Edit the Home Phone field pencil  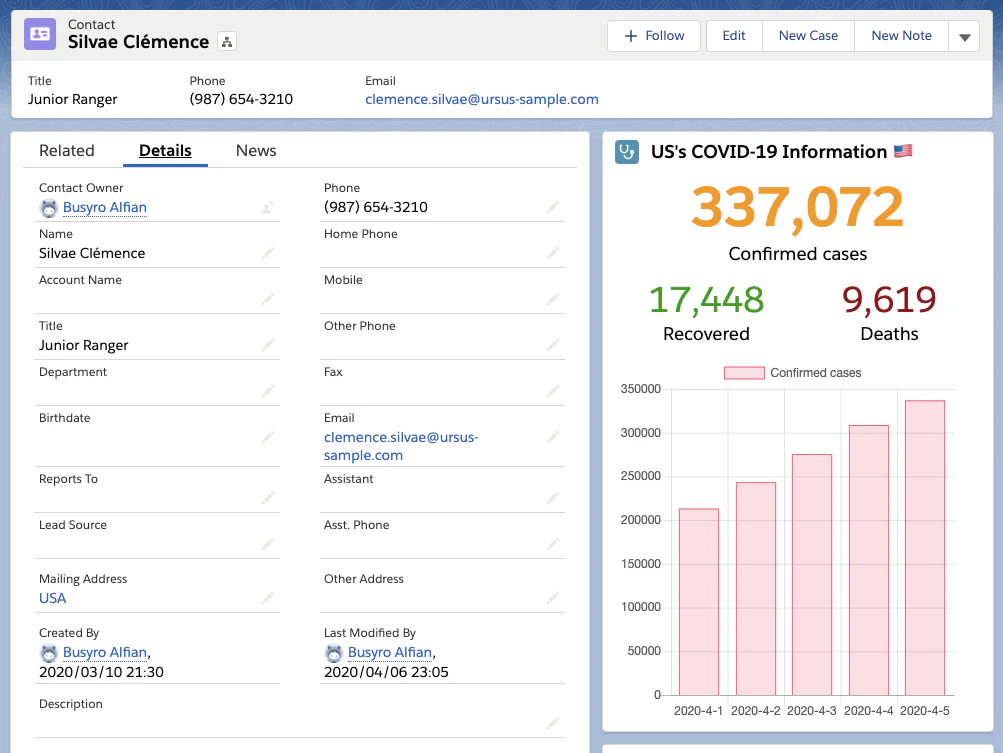click(553, 253)
